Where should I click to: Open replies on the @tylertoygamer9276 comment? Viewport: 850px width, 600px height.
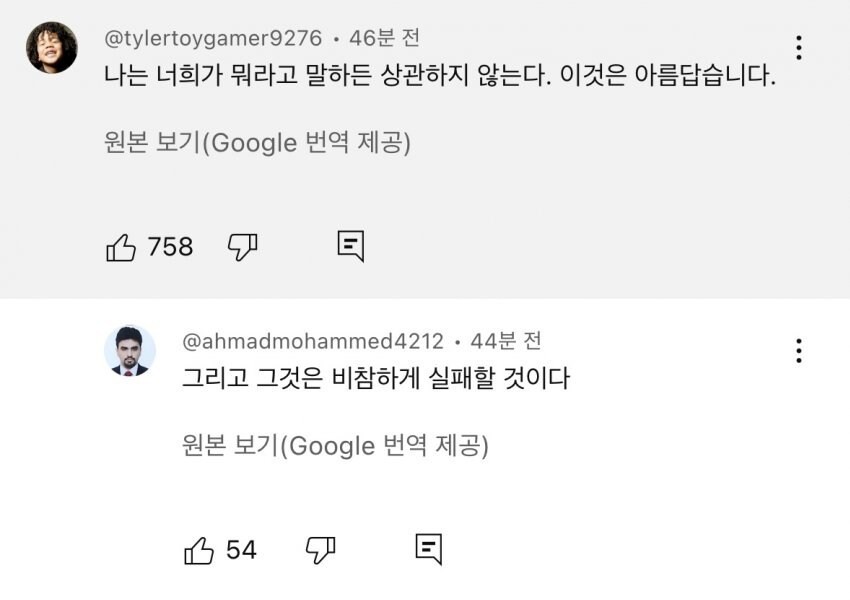[x=350, y=247]
